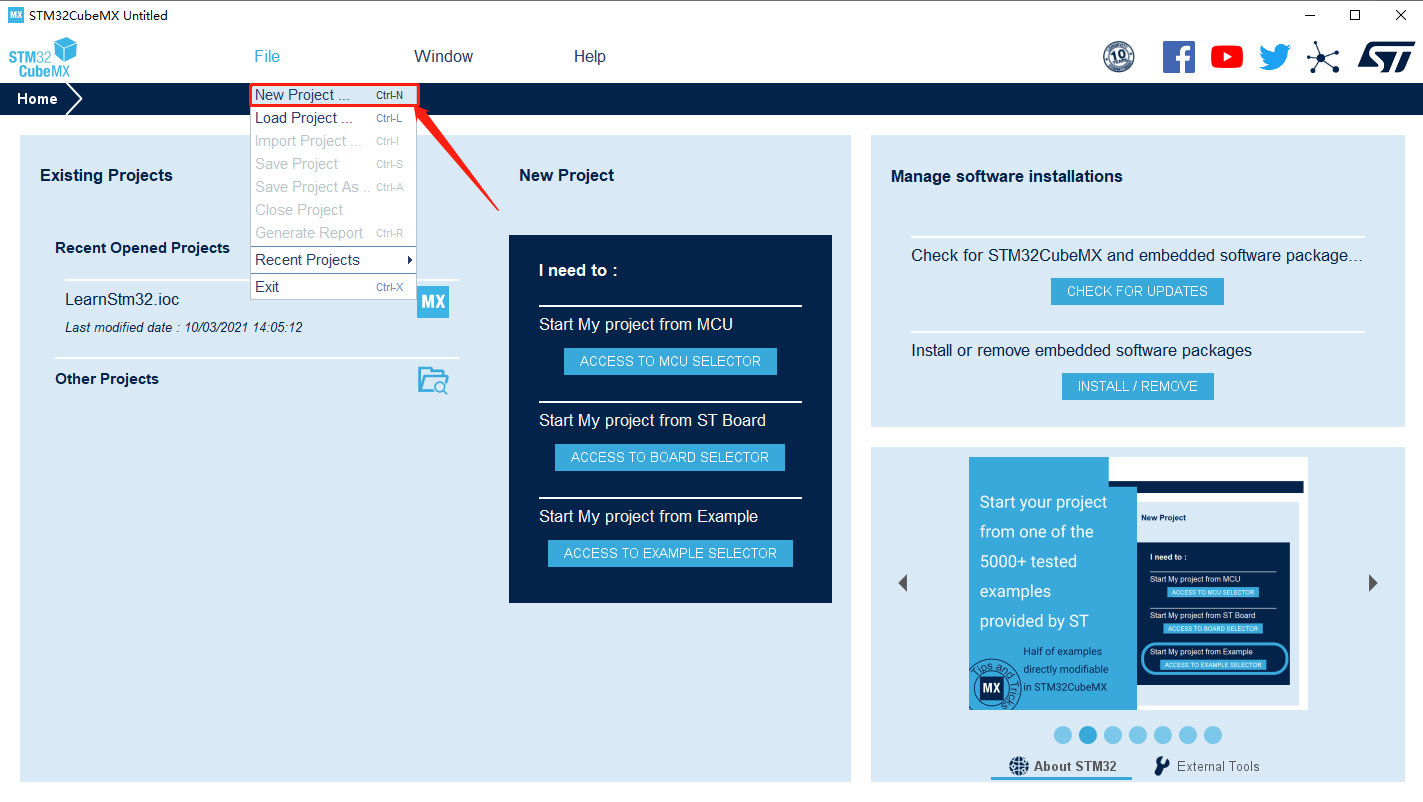Open the YouTube icon link

point(1227,57)
